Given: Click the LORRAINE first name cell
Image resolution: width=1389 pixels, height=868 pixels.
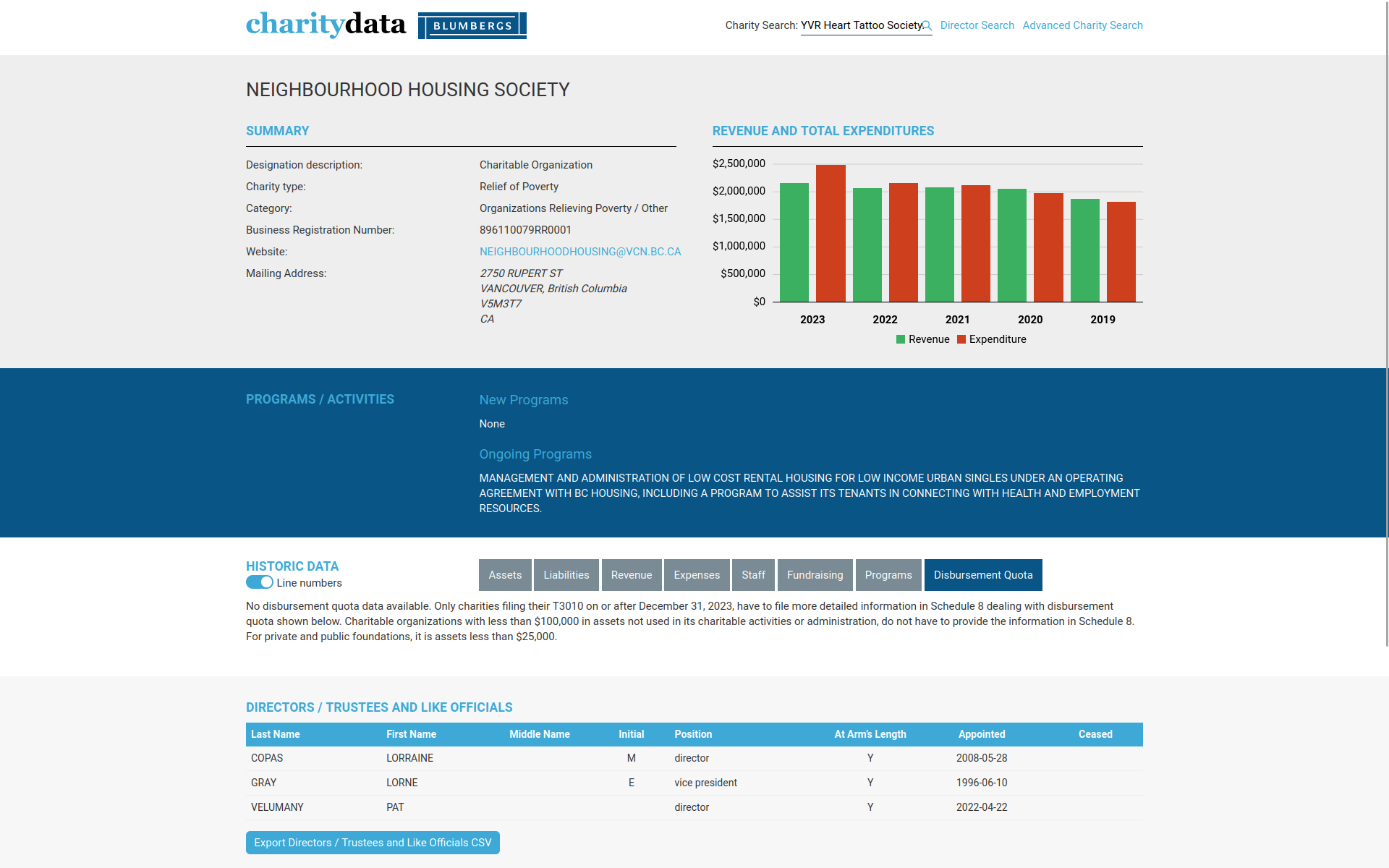Looking at the screenshot, I should (x=409, y=758).
